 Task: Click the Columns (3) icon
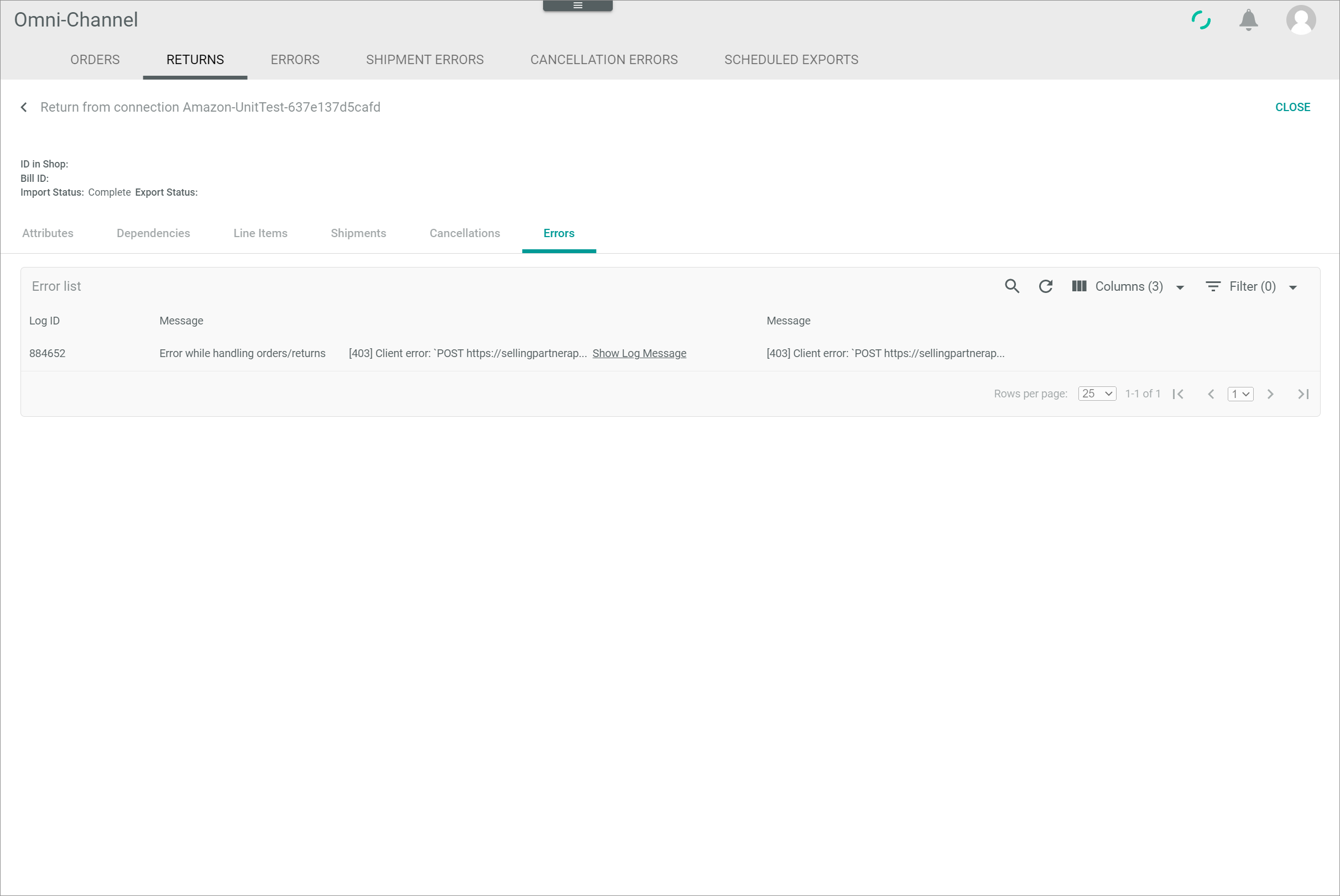click(1079, 286)
